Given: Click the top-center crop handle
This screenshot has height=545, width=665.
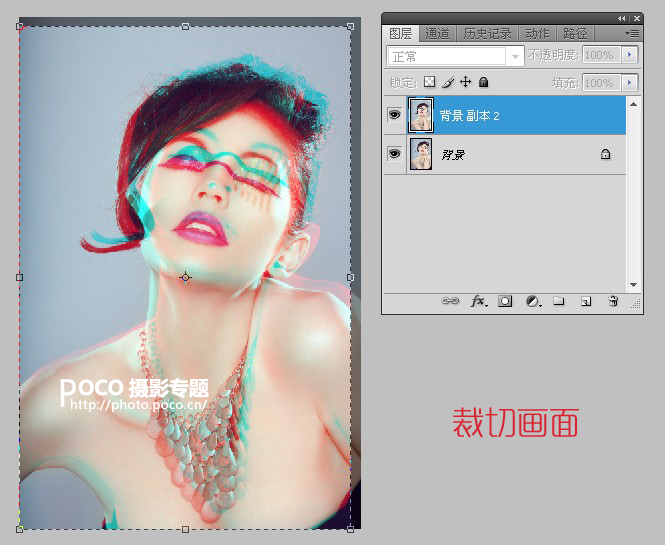Looking at the screenshot, I should 185,26.
